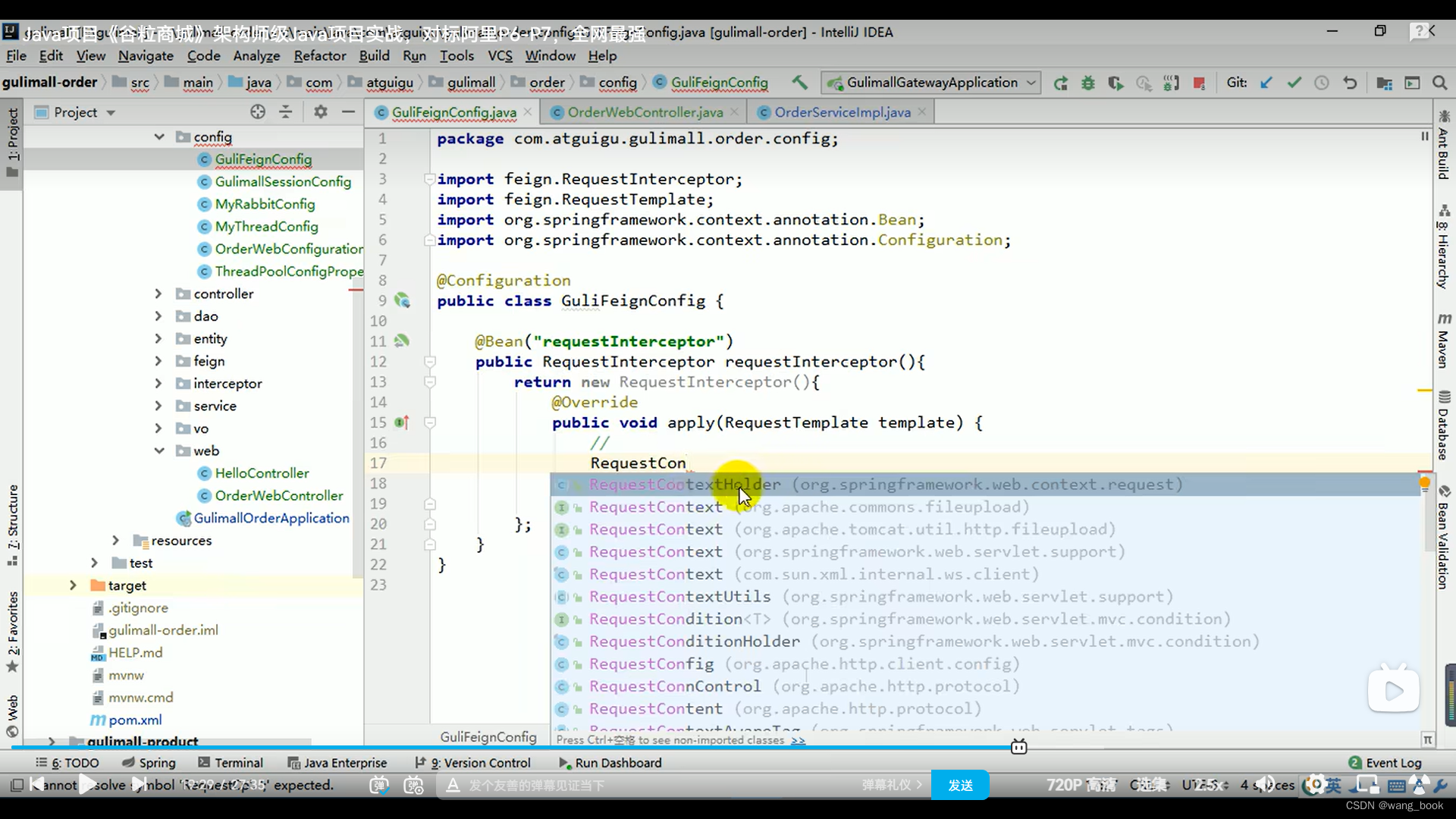Viewport: 1456px width, 819px height.
Task: Click the large play overlay button
Action: point(1394,690)
